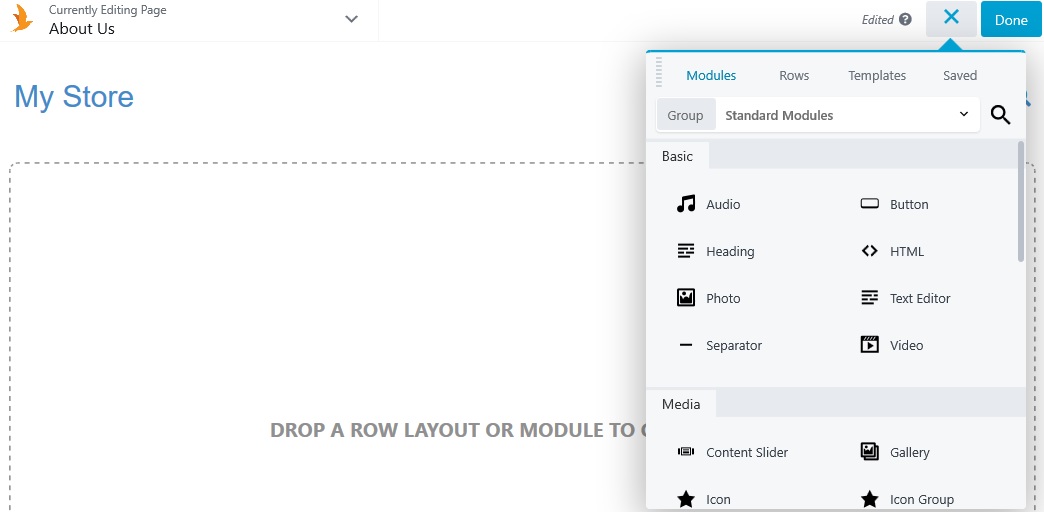The width and height of the screenshot is (1044, 512).
Task: Select the Video module label
Action: pos(907,346)
